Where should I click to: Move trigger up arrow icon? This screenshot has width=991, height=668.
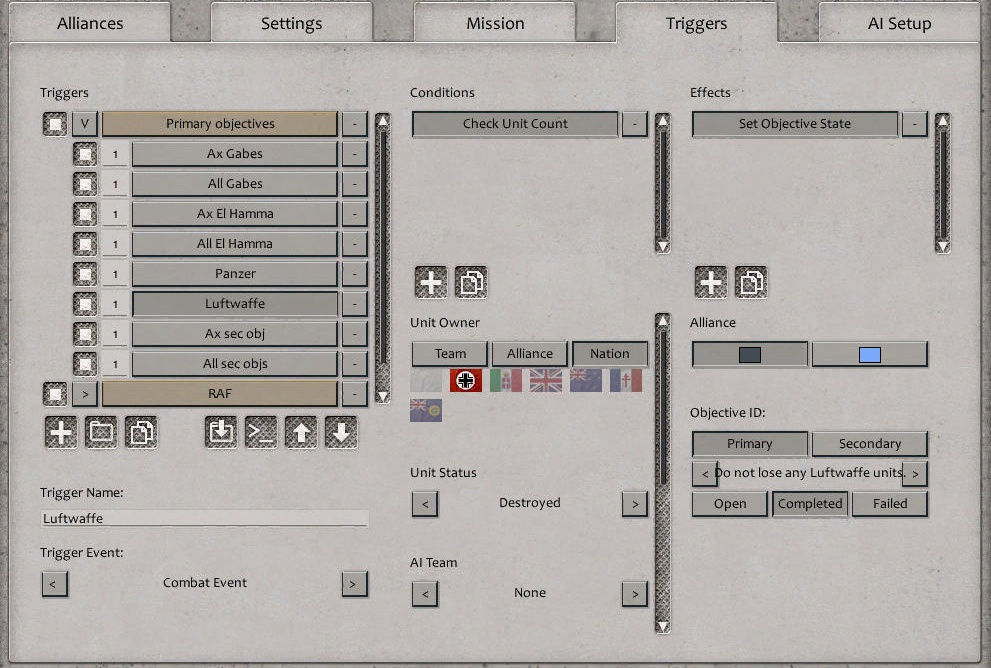pyautogui.click(x=301, y=432)
